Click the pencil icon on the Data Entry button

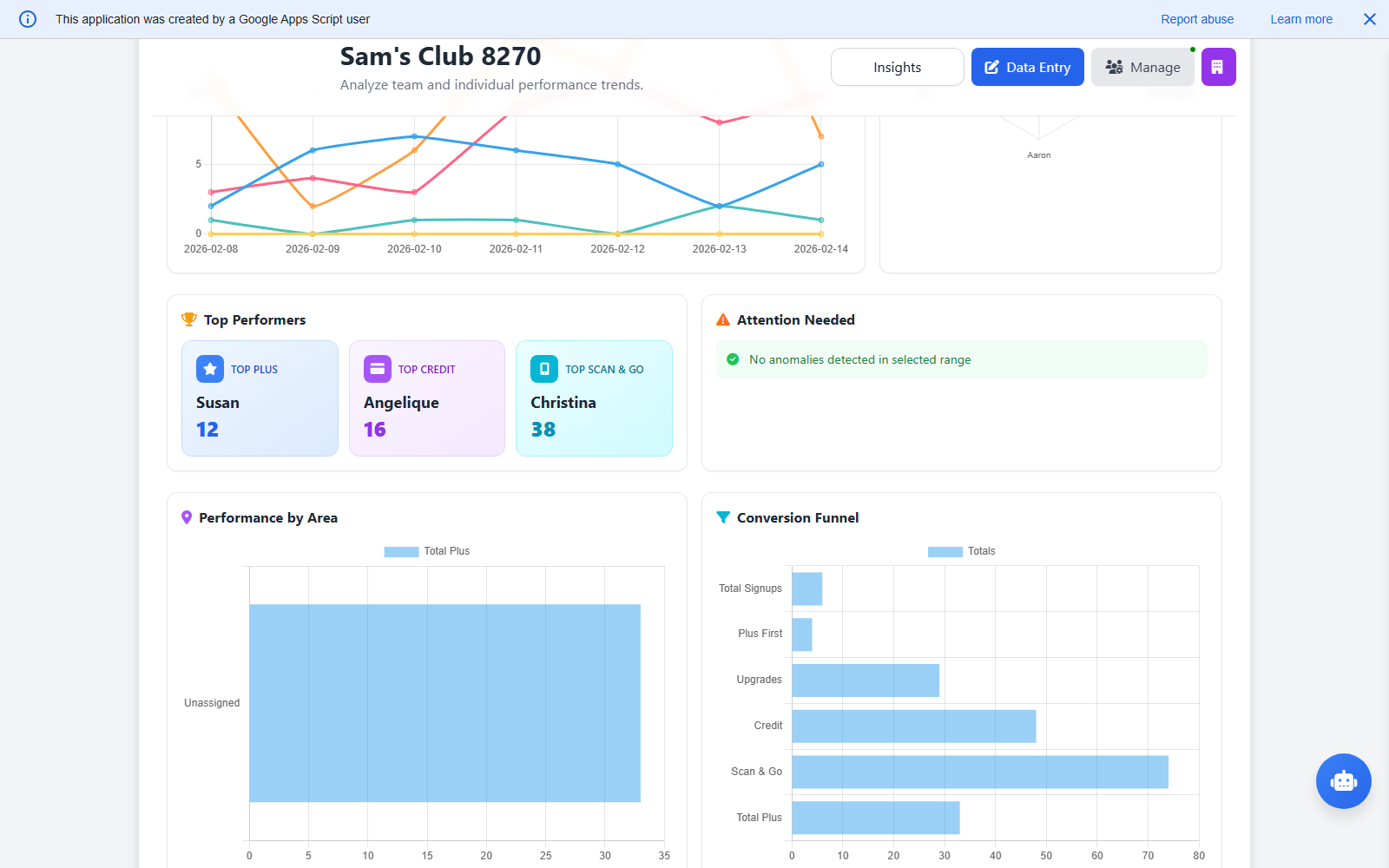[991, 66]
